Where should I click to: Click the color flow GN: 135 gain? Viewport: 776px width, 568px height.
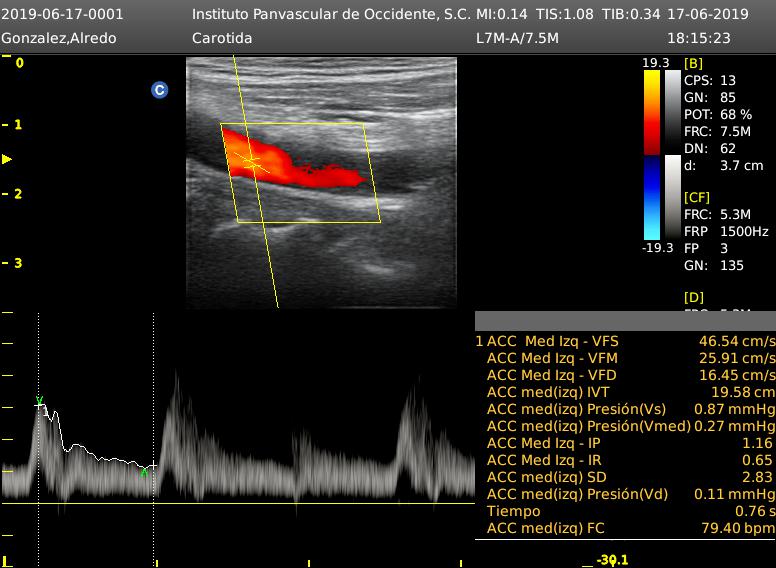click(714, 265)
